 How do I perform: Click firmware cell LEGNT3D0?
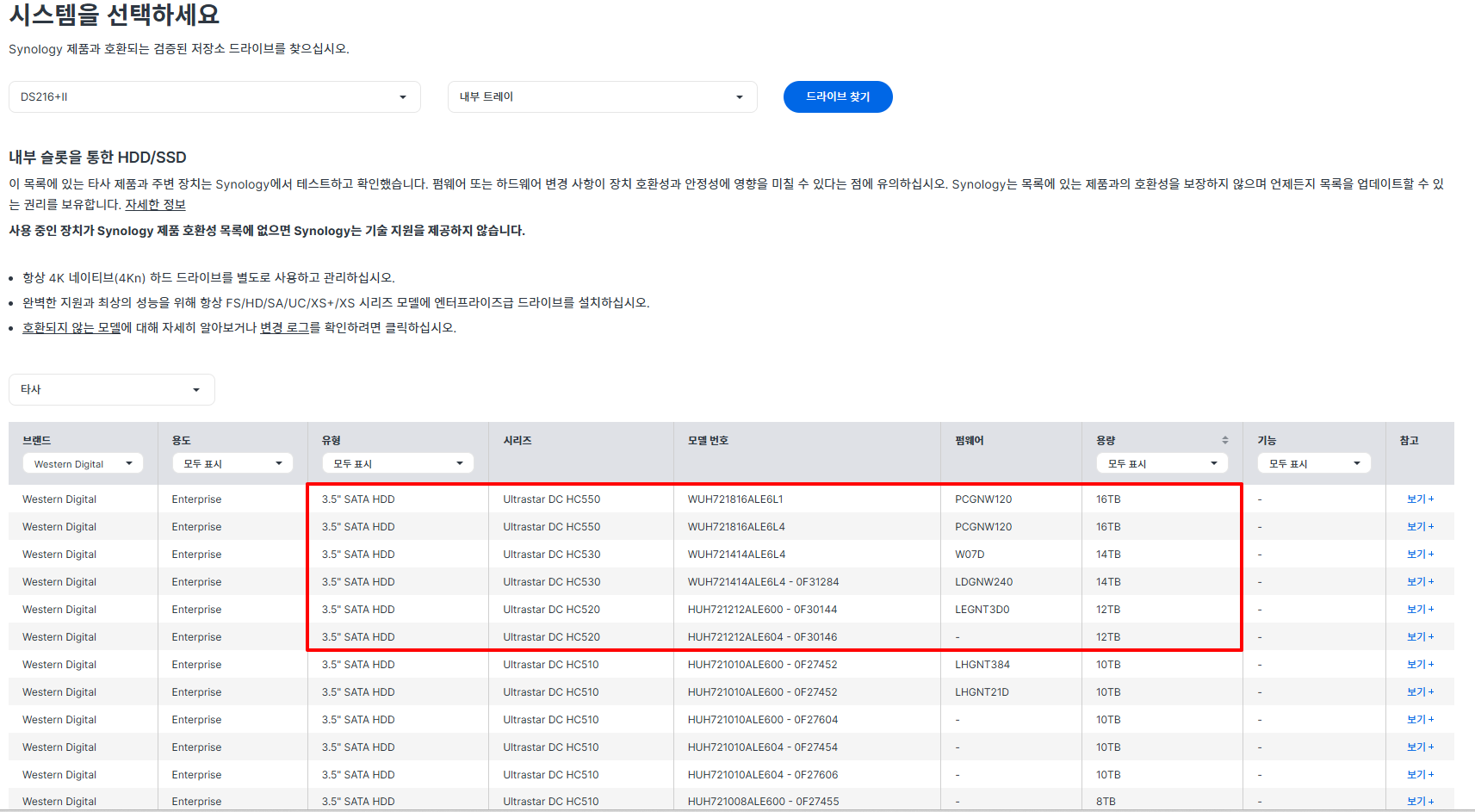pyautogui.click(x=982, y=610)
